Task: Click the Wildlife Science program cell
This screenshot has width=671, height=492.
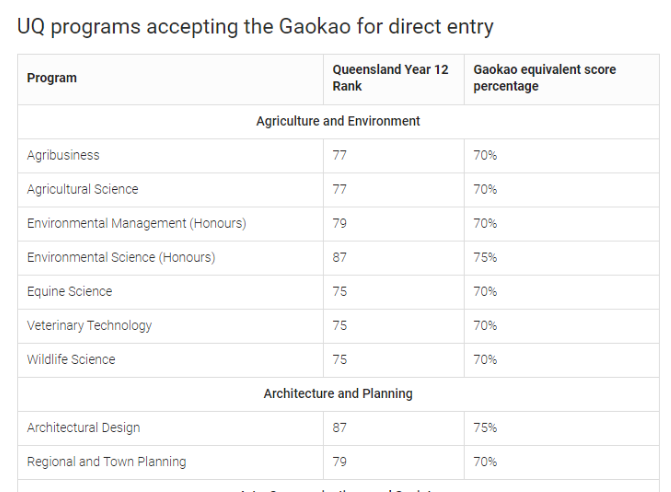Action: [71, 359]
